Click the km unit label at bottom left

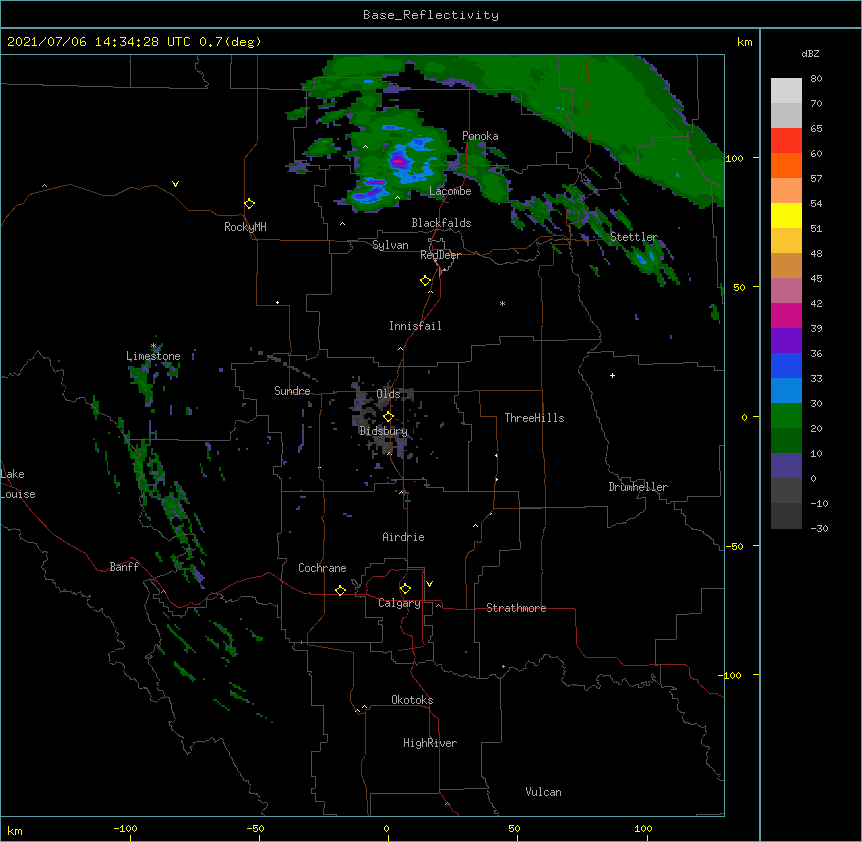pyautogui.click(x=15, y=830)
